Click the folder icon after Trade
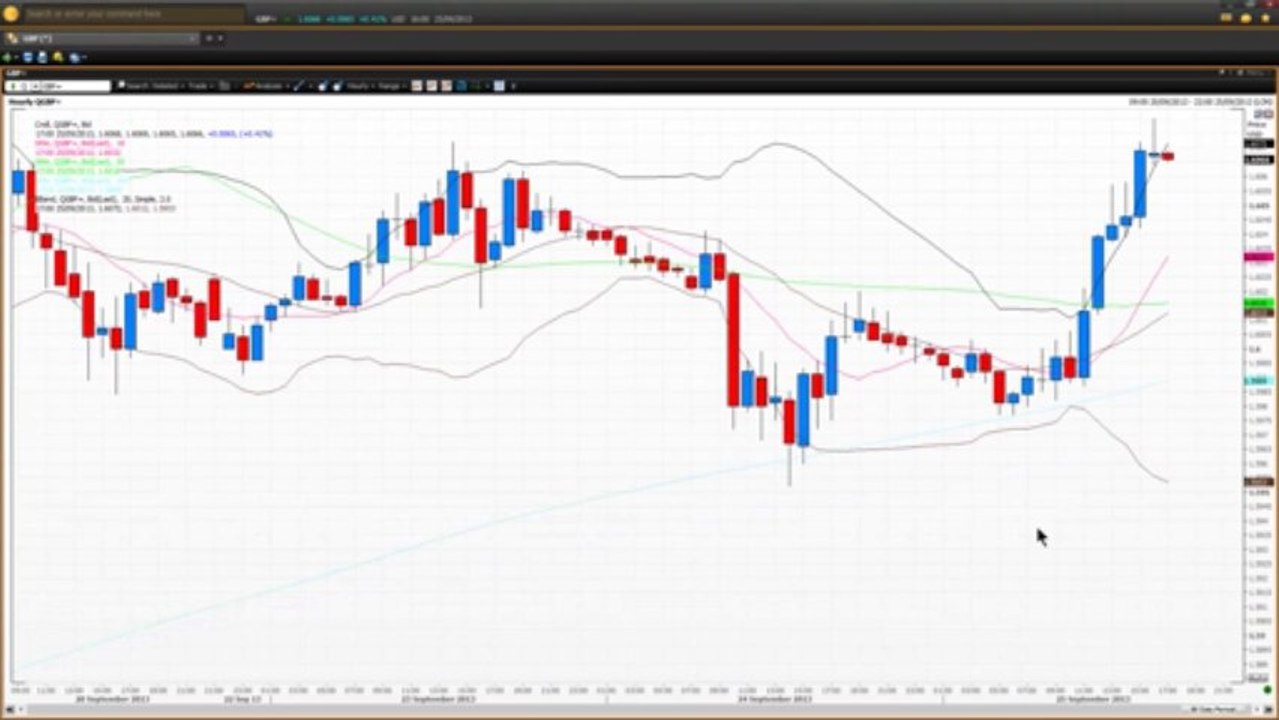 (224, 86)
